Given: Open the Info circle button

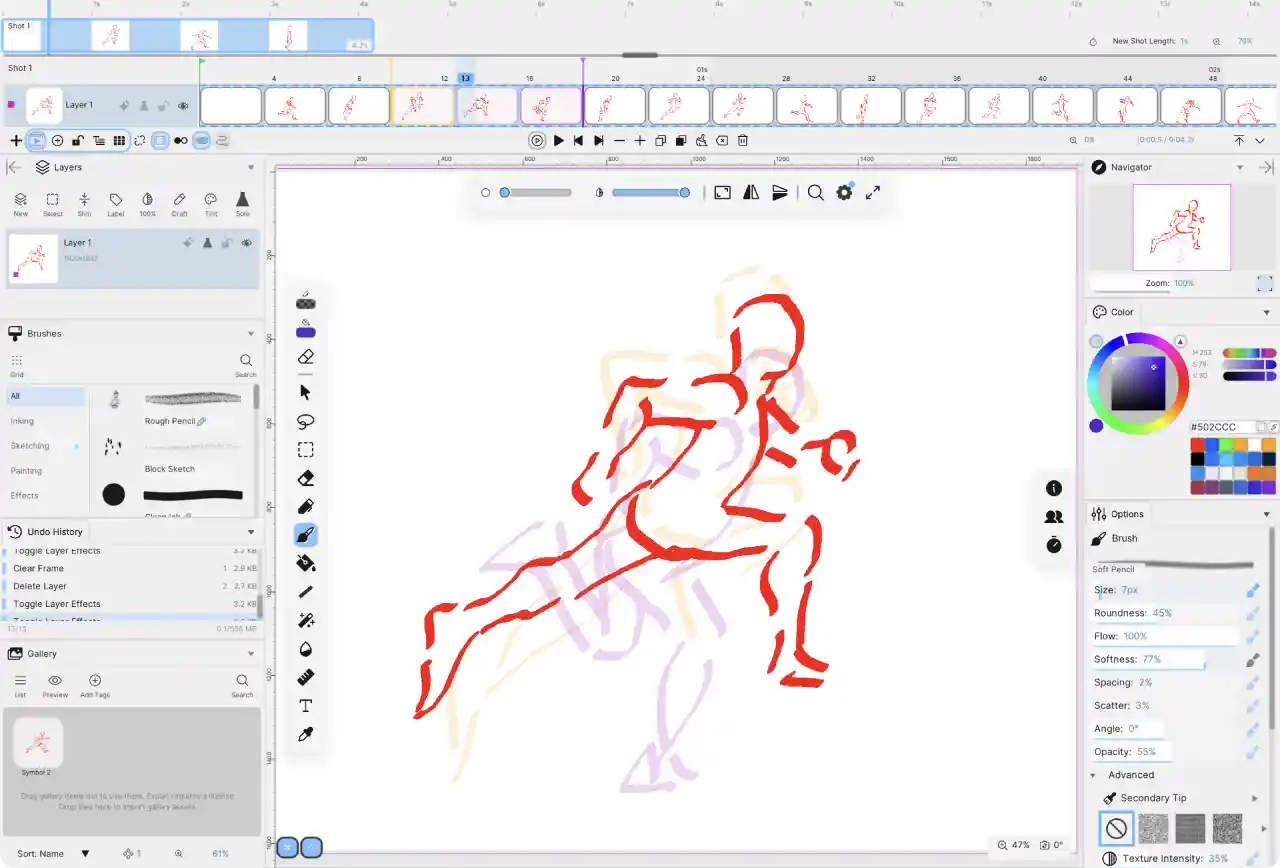Looking at the screenshot, I should [1054, 488].
